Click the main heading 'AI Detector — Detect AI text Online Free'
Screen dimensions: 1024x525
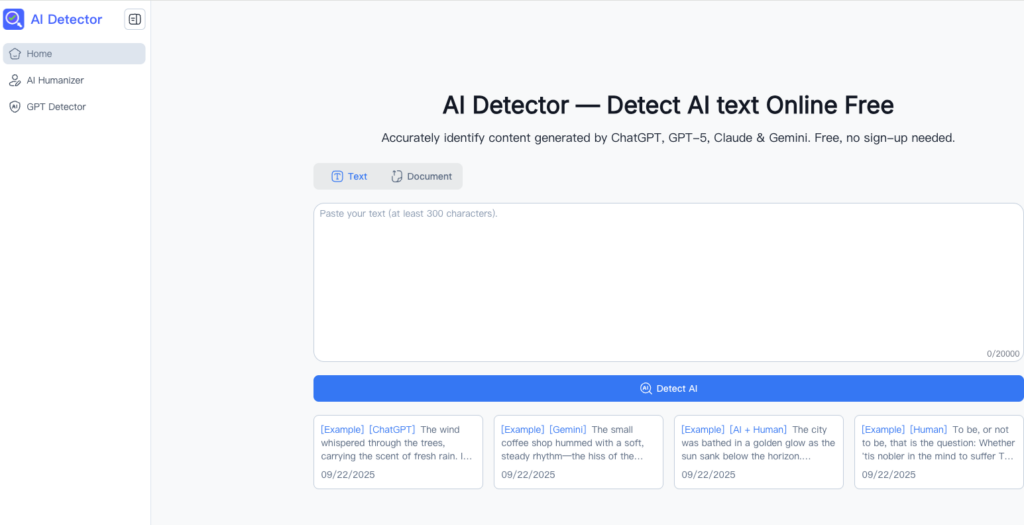coord(668,105)
